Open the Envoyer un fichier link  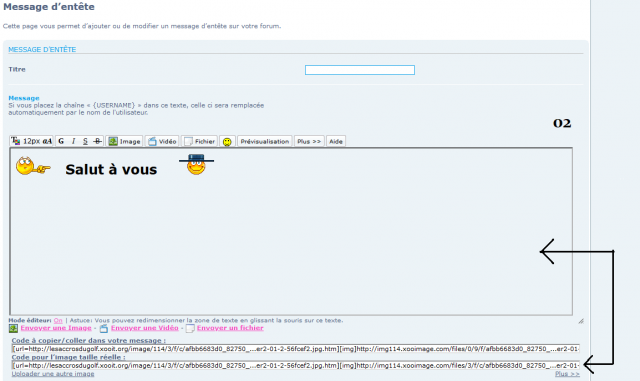click(230, 328)
